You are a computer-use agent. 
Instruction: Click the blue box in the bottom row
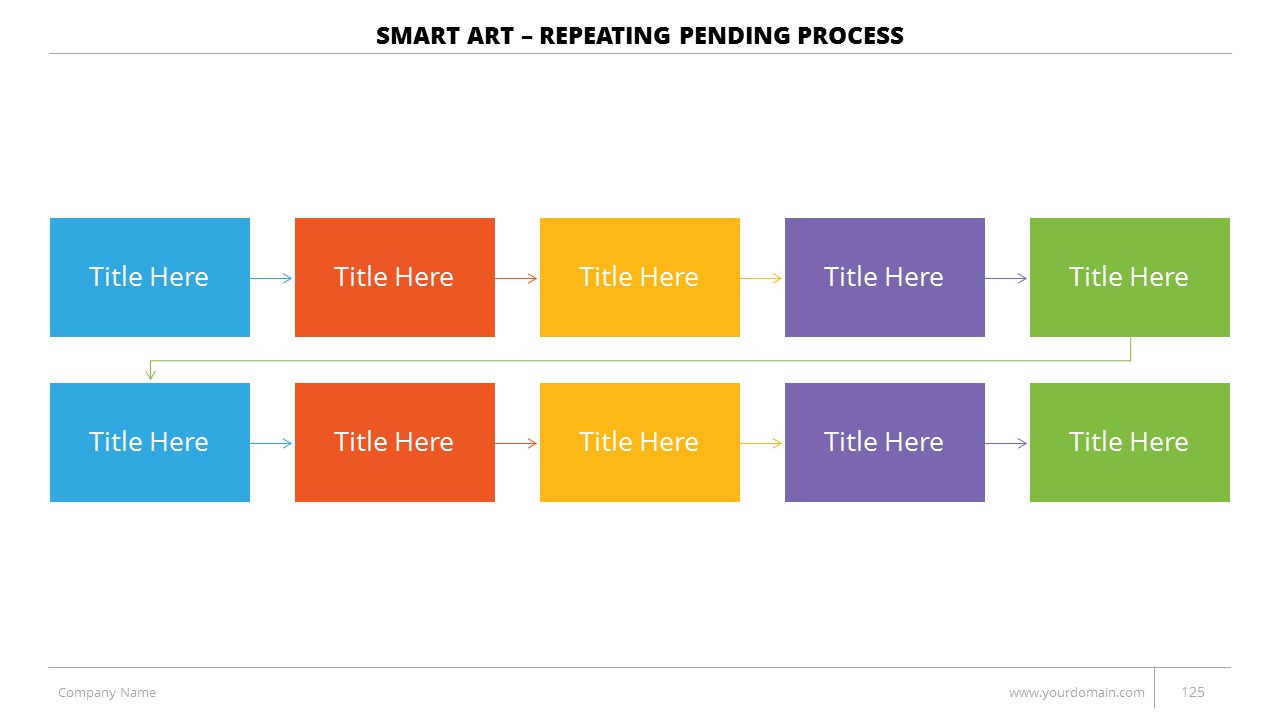[x=150, y=442]
